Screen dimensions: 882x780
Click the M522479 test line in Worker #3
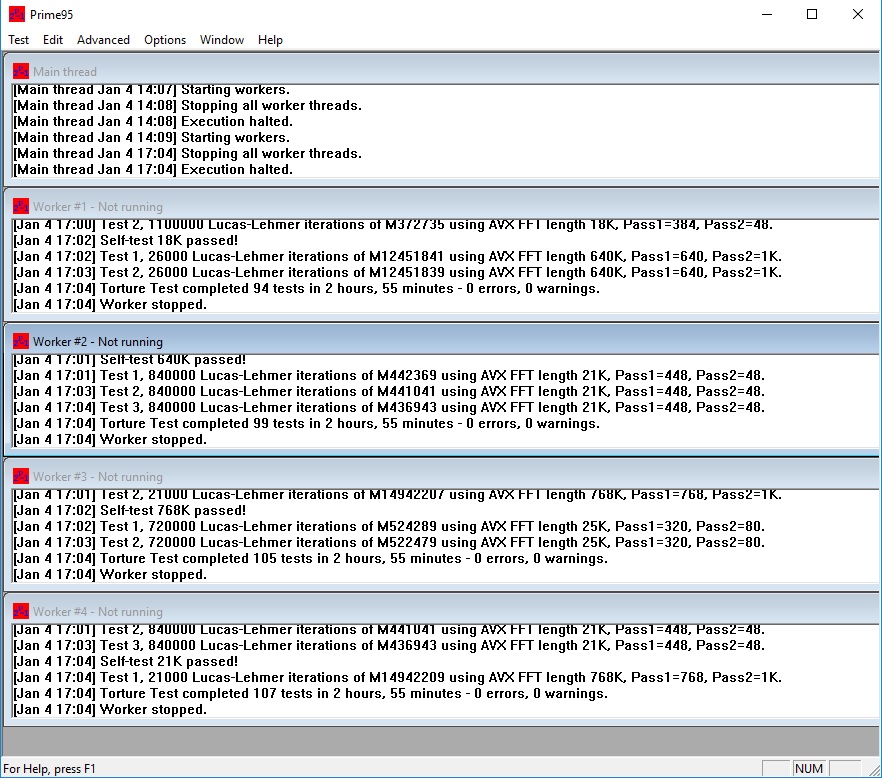[x=389, y=542]
